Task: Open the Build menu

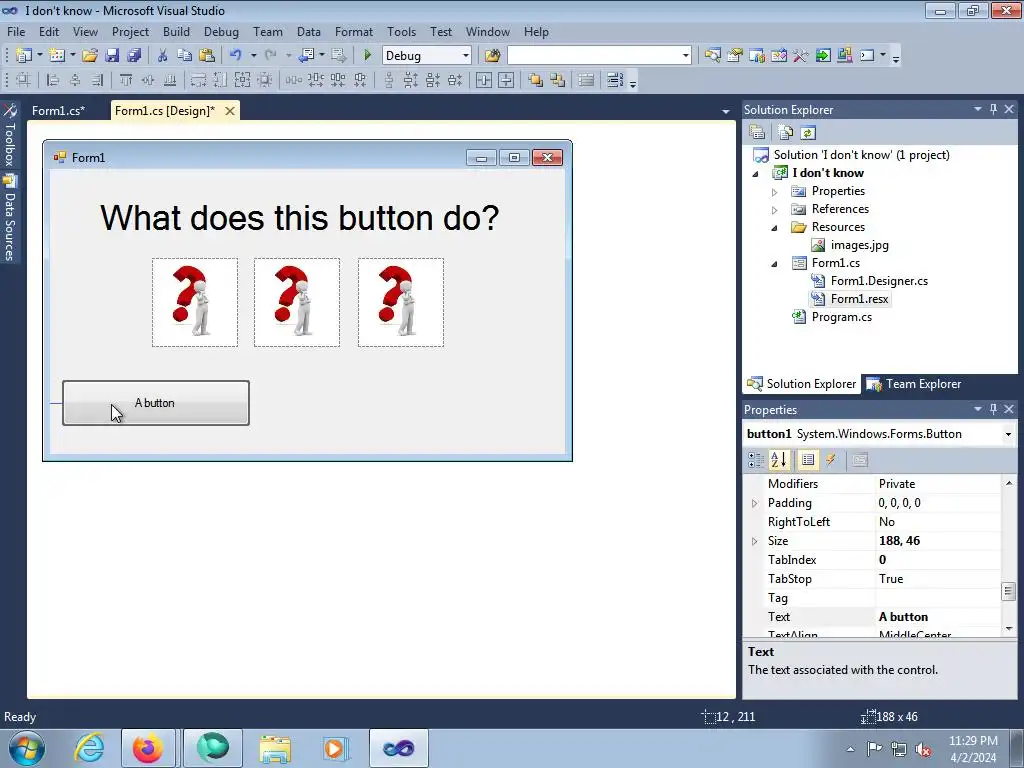Action: click(176, 31)
